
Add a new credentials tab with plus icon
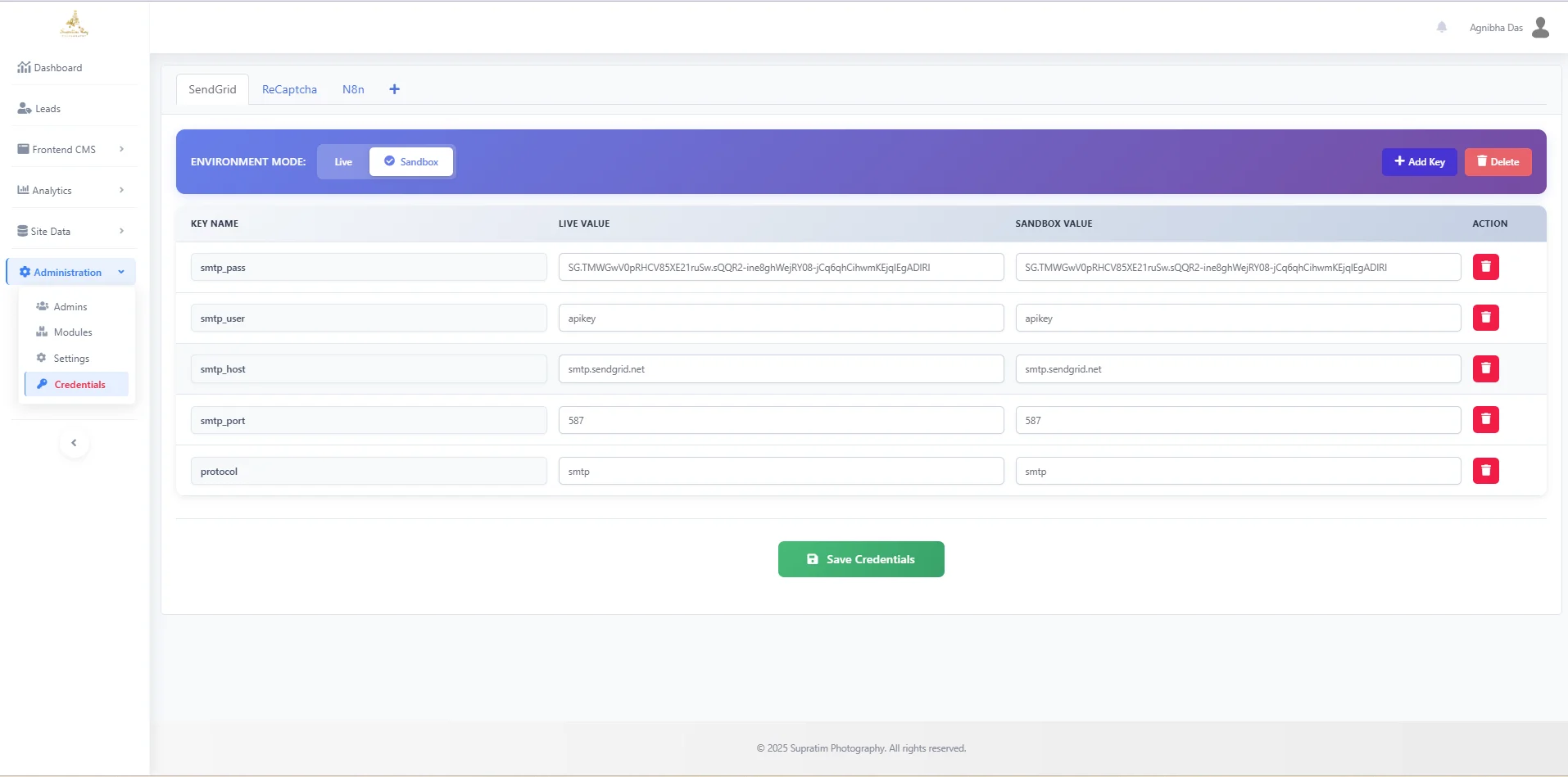point(394,89)
